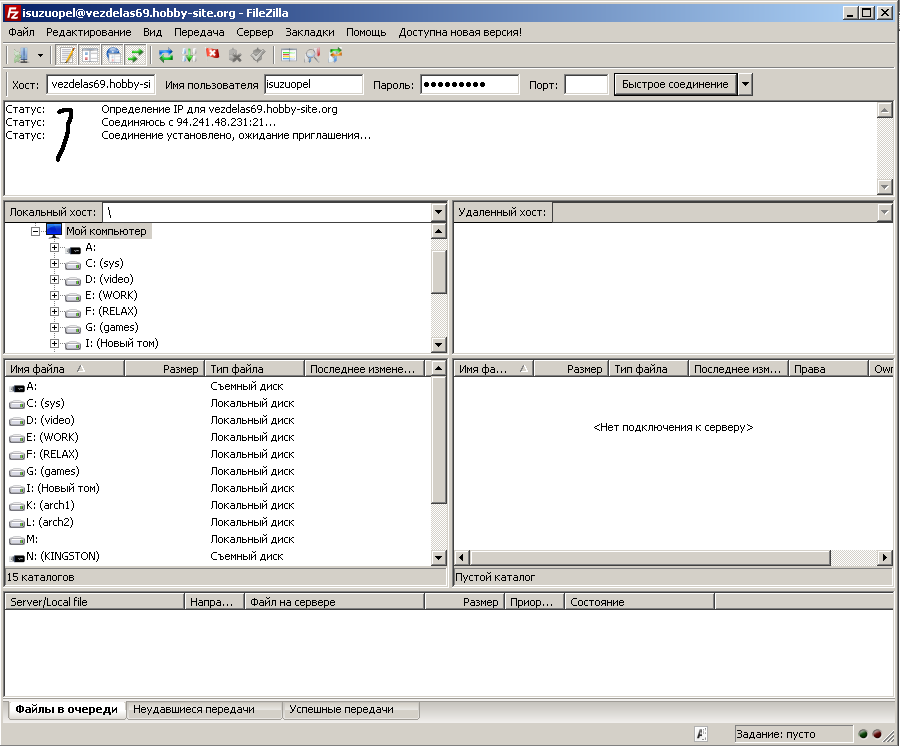
Task: Open the Вид menu
Action: [152, 32]
